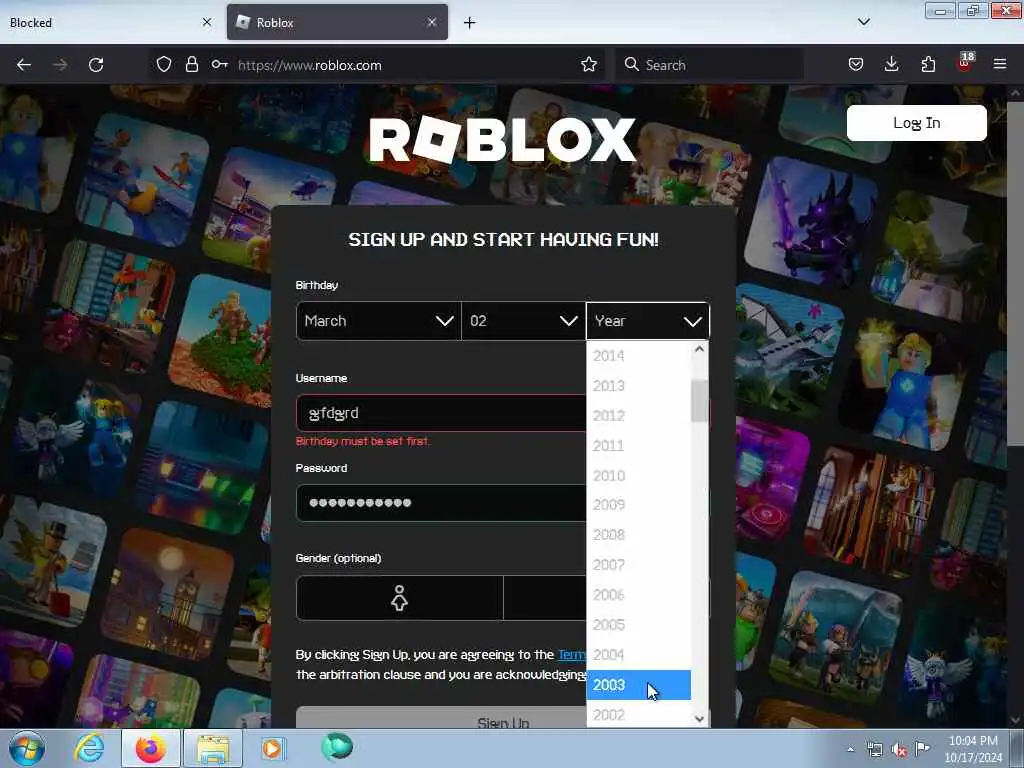This screenshot has width=1024, height=768.
Task: Switch to the Roblox tab
Action: click(337, 22)
